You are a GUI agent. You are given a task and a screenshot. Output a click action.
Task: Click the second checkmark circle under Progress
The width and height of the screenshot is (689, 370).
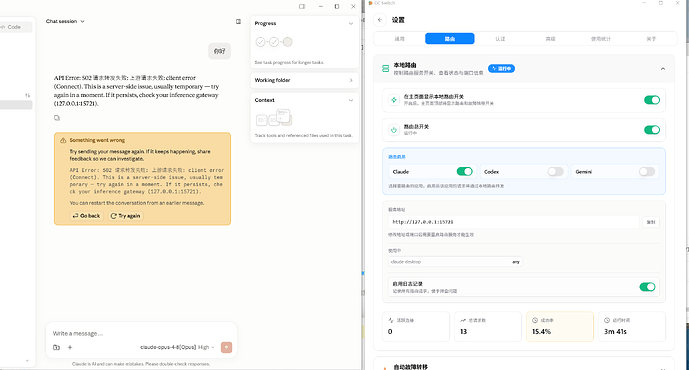point(274,42)
